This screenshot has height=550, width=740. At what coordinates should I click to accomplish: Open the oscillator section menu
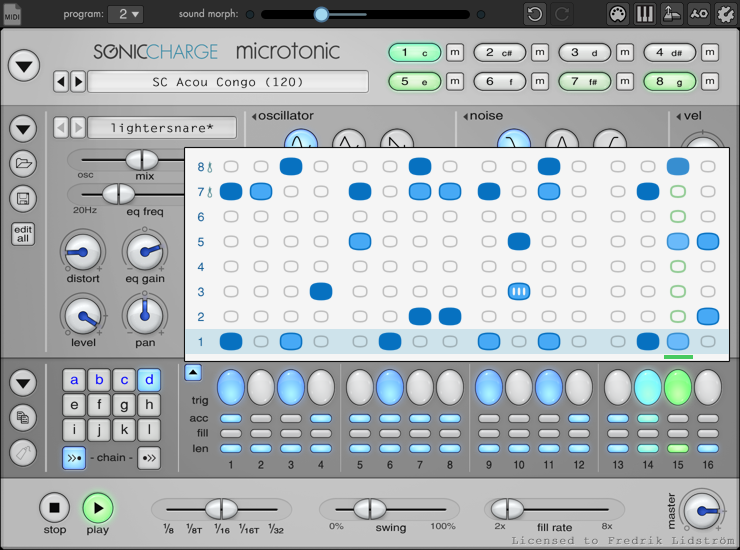(x=282, y=116)
